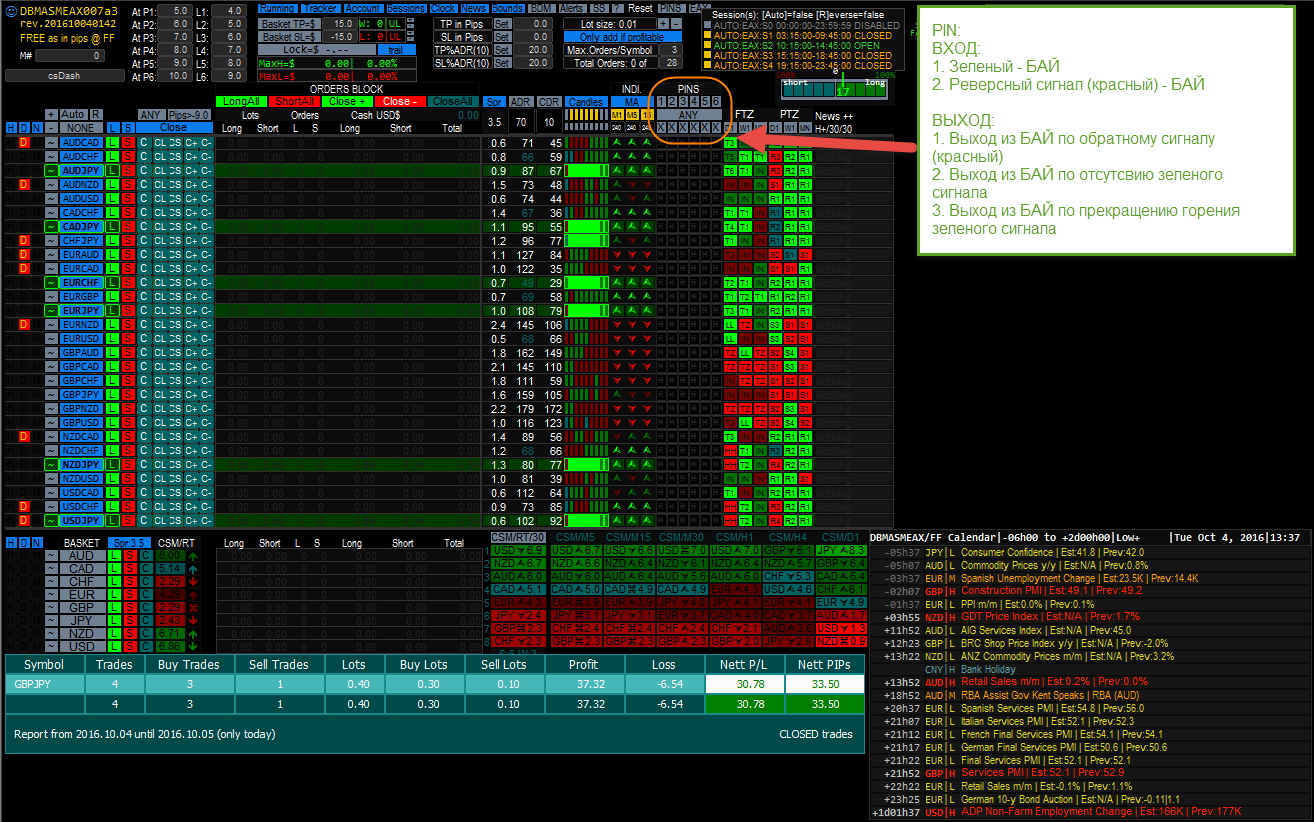The image size is (1314, 822).
Task: Click the question mark help button
Action: coord(618,8)
